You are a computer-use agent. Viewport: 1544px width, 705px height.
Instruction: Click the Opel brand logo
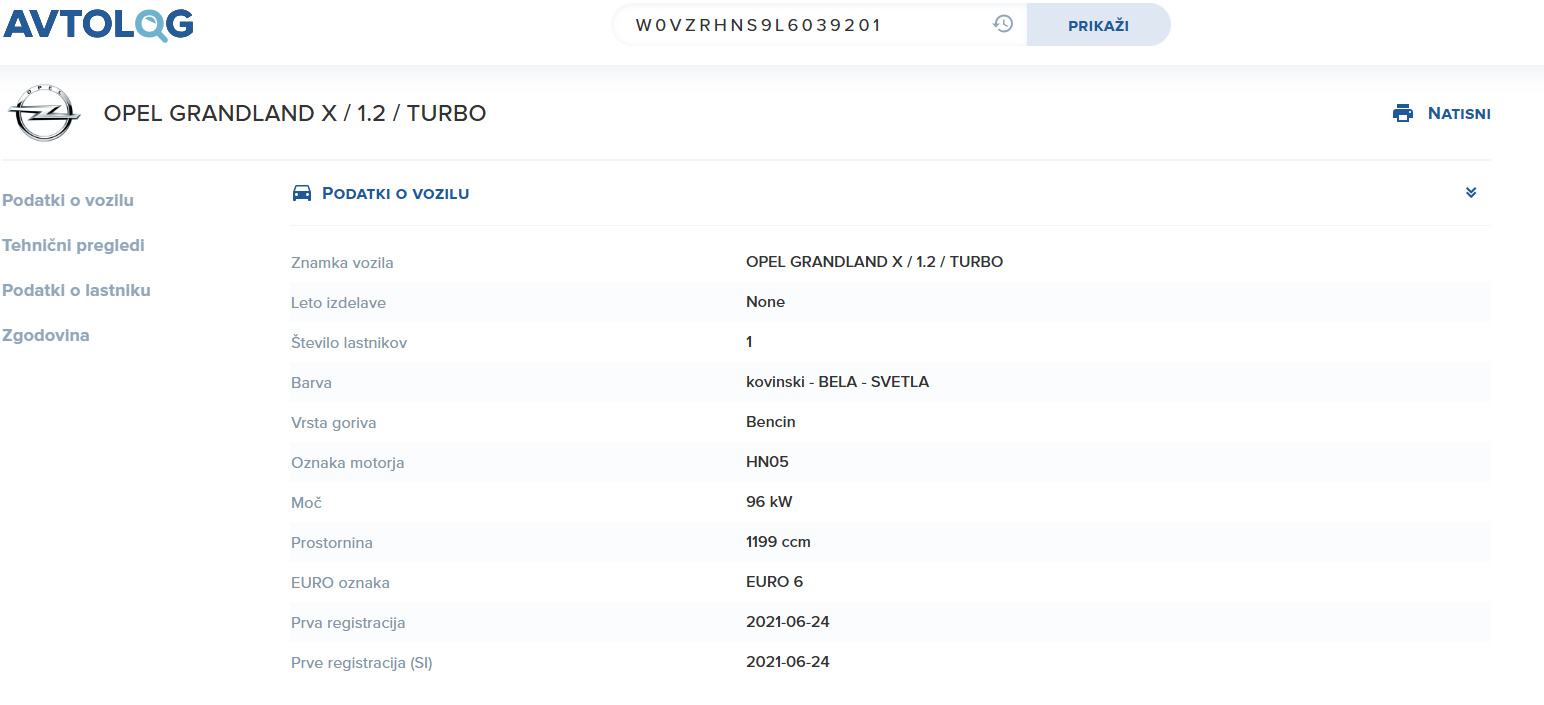pos(44,113)
